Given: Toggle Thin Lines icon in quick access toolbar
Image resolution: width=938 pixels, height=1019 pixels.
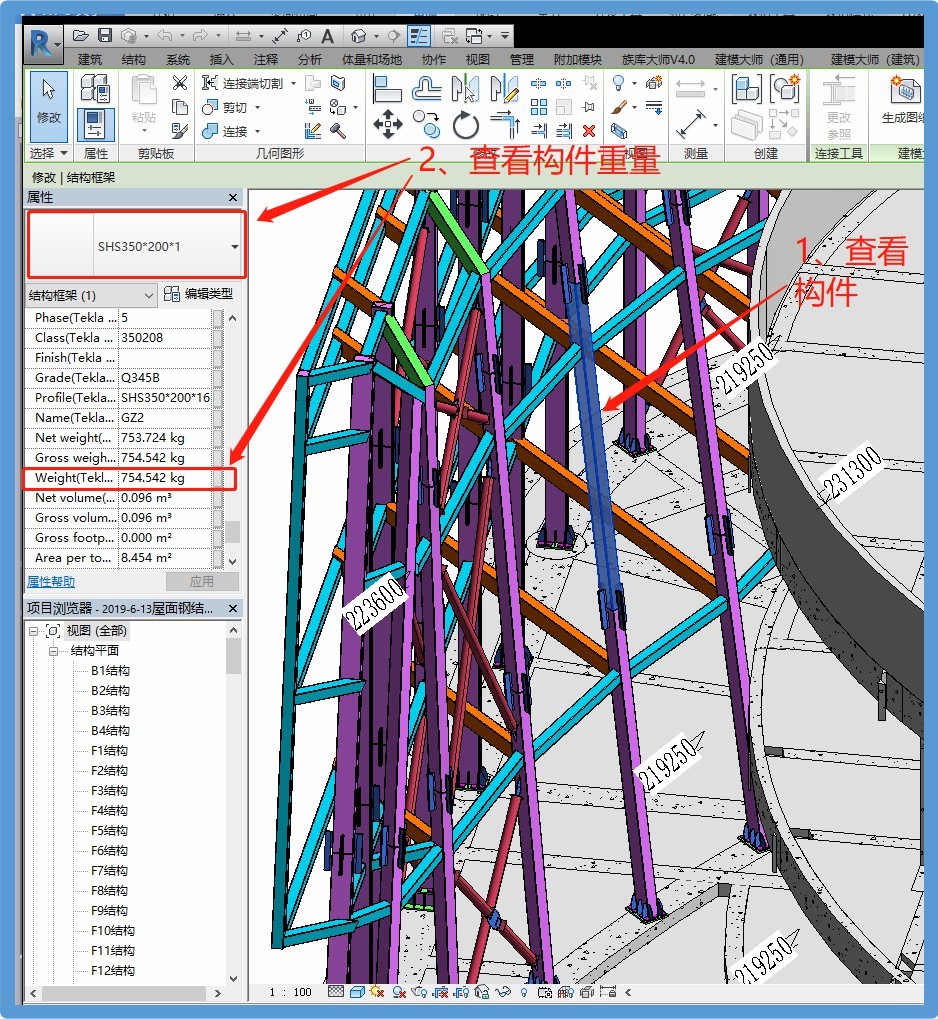Looking at the screenshot, I should click(x=419, y=36).
